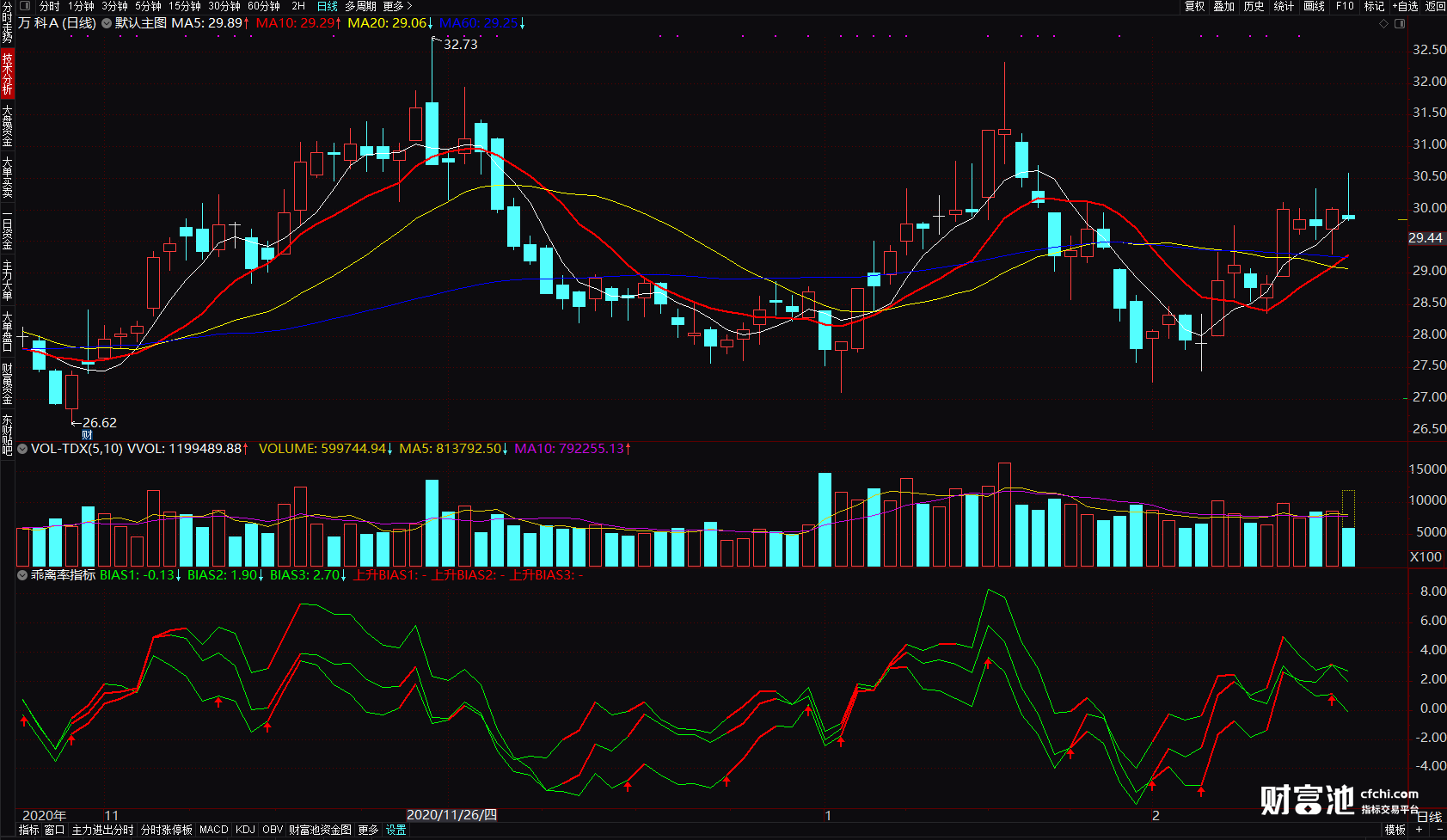Select the 3分钟 period
The image size is (1447, 840).
pyautogui.click(x=114, y=6)
